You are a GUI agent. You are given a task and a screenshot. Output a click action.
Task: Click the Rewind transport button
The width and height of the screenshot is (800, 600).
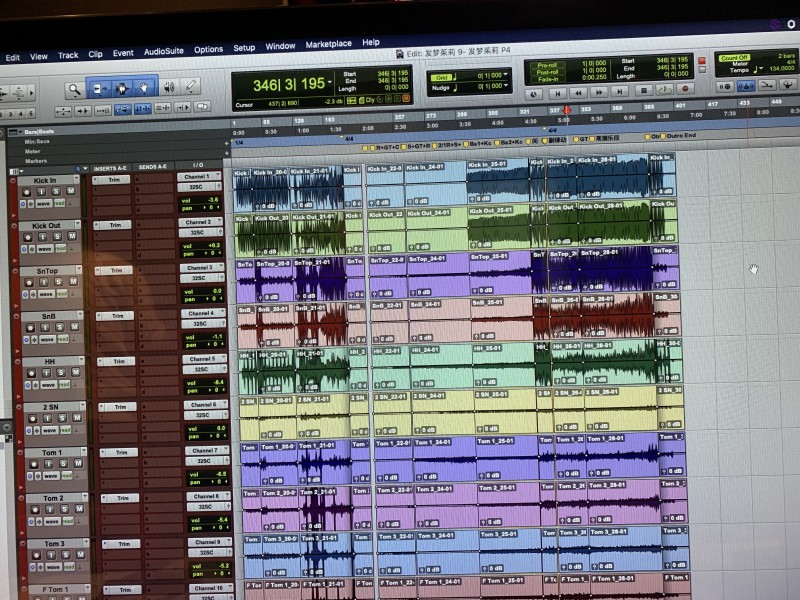pos(578,92)
